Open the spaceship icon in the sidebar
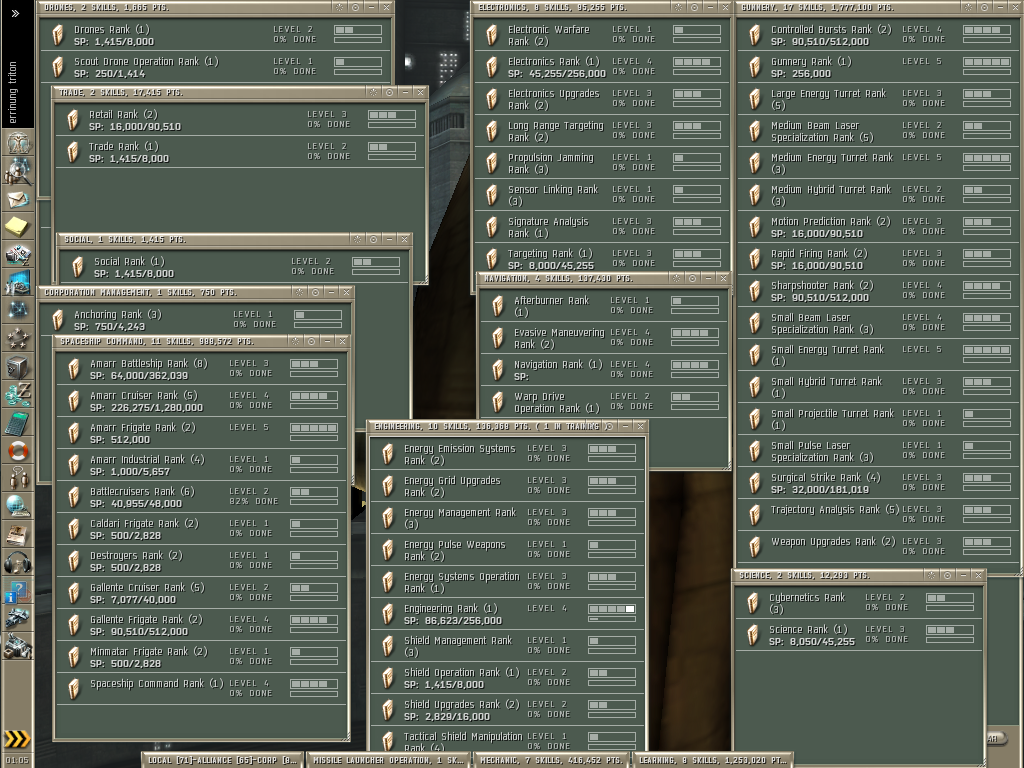Screen dimensions: 1024x768 (x=18, y=618)
